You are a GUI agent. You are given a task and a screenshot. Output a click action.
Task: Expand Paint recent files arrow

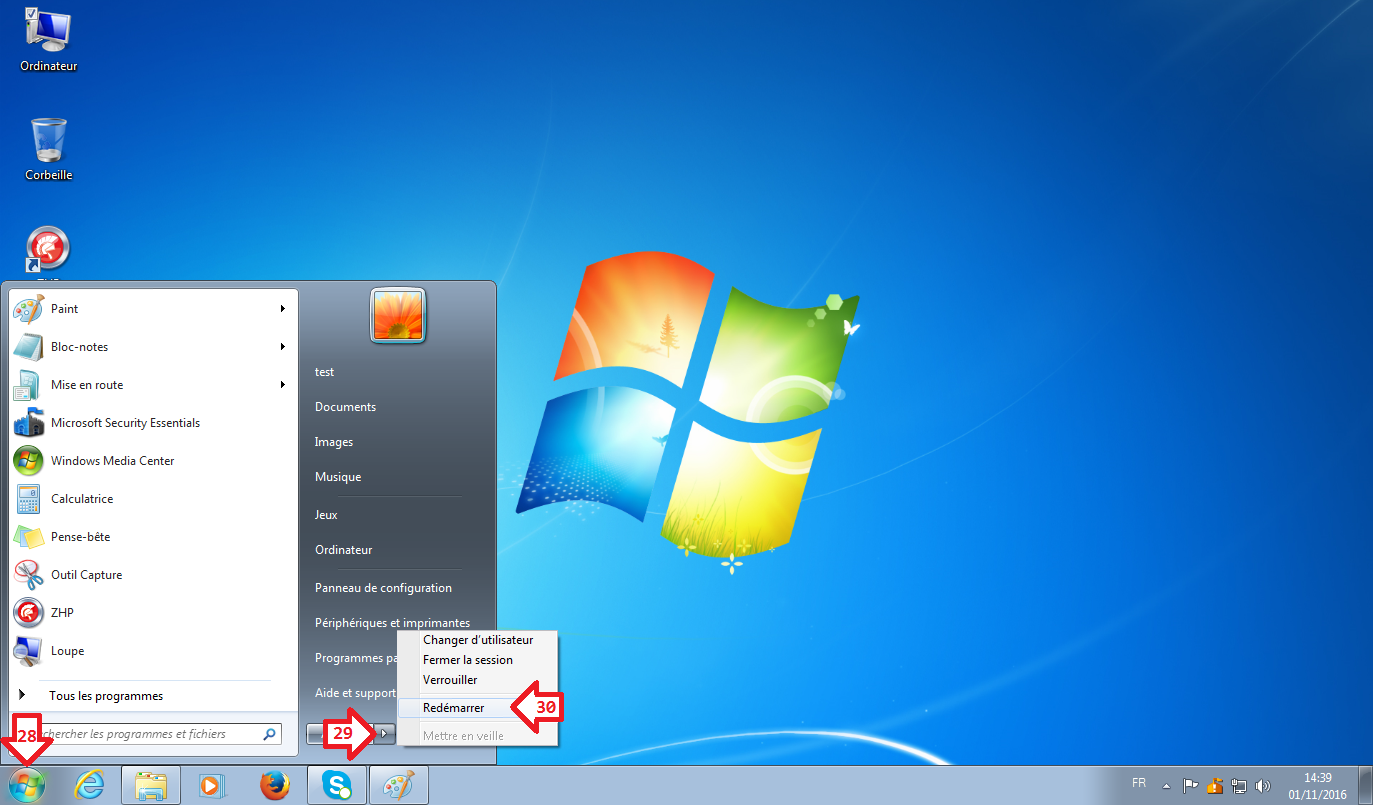click(x=283, y=309)
